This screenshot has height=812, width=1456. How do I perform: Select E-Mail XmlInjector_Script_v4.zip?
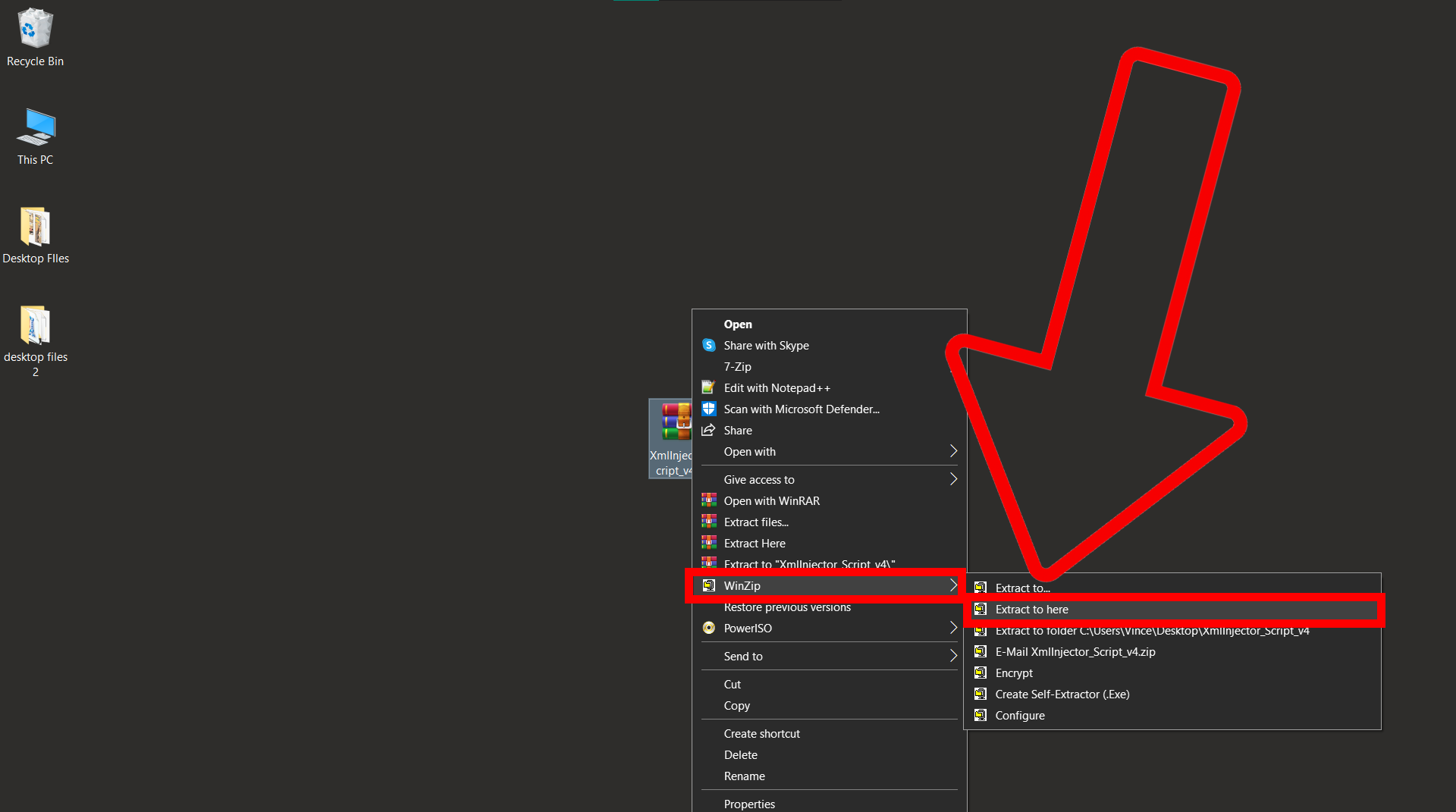1075,651
